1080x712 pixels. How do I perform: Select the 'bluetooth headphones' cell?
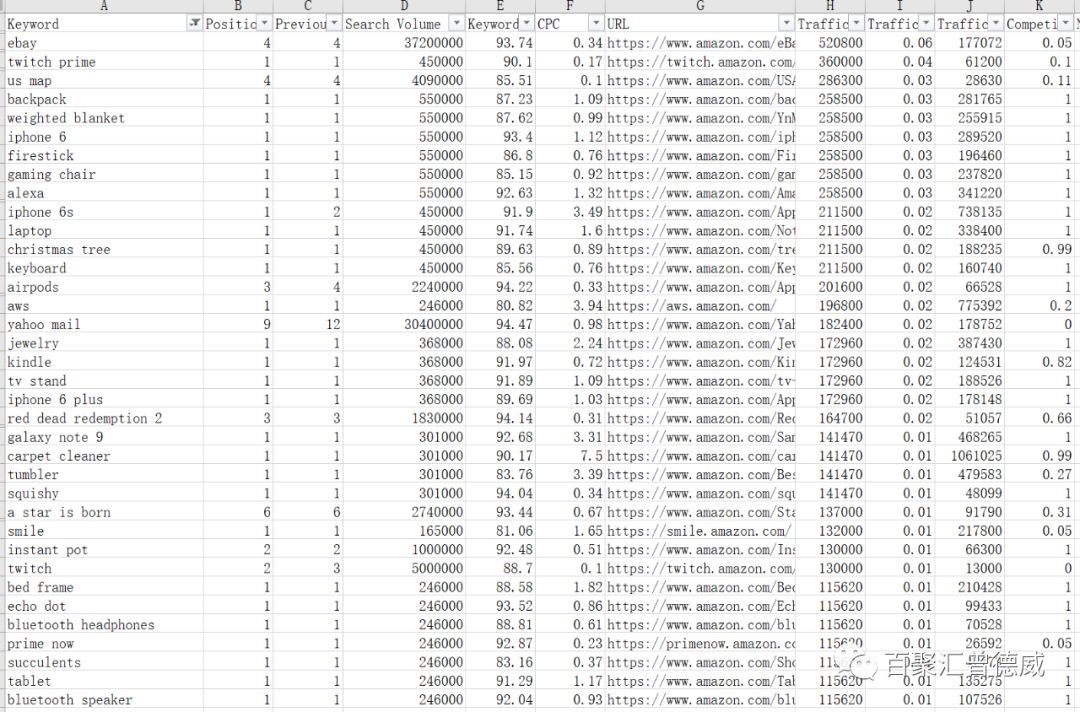pos(103,625)
